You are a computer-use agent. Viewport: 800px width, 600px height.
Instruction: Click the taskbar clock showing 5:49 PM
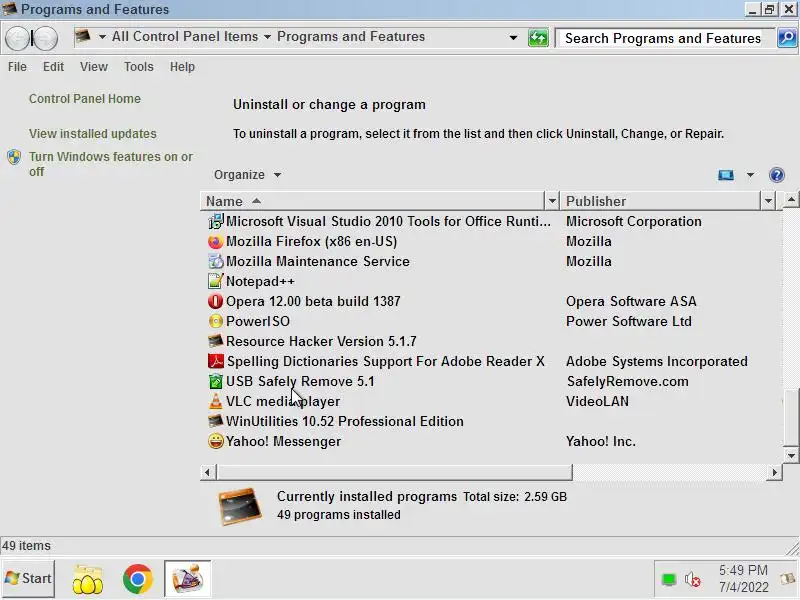click(x=743, y=579)
